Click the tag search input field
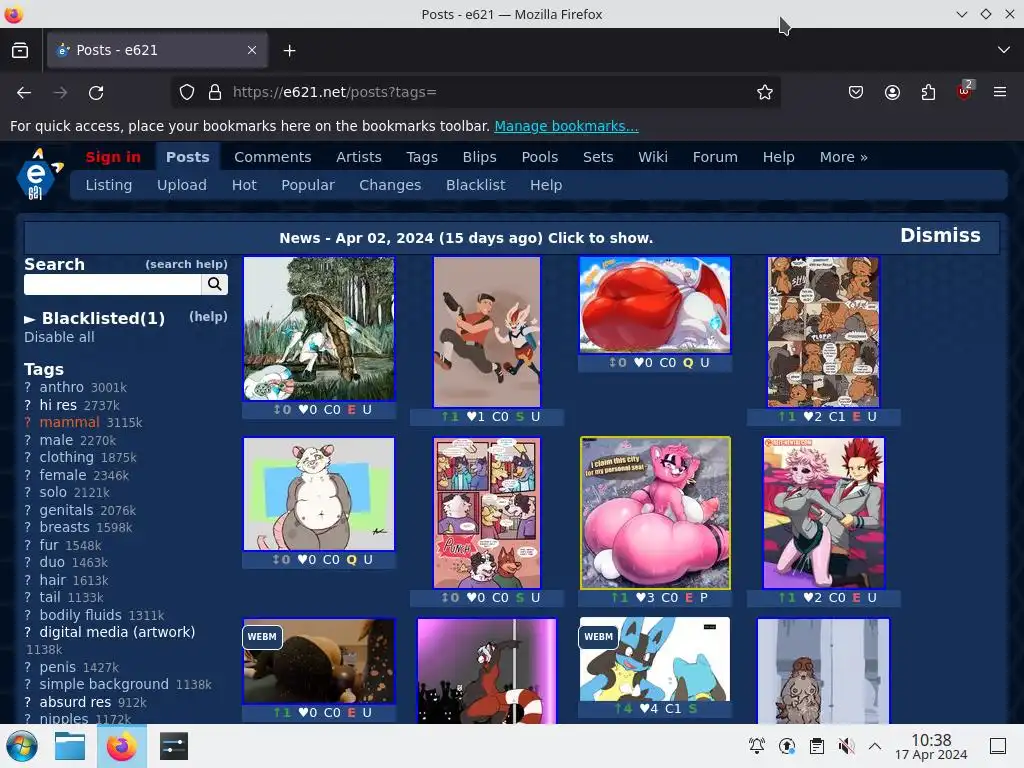Viewport: 1024px width, 768px height. point(112,284)
